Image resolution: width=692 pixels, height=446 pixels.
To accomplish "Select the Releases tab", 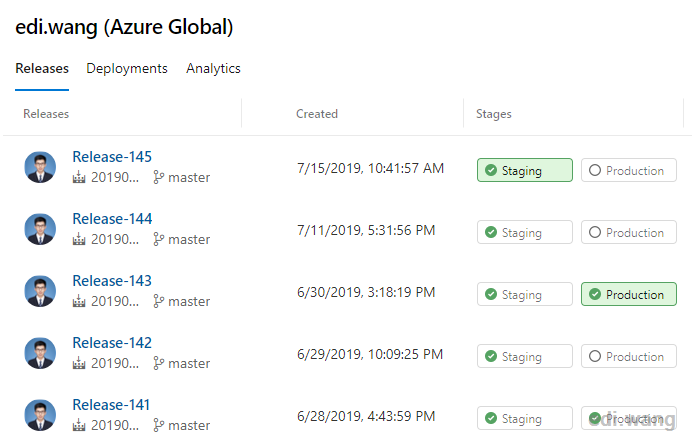I will point(42,68).
